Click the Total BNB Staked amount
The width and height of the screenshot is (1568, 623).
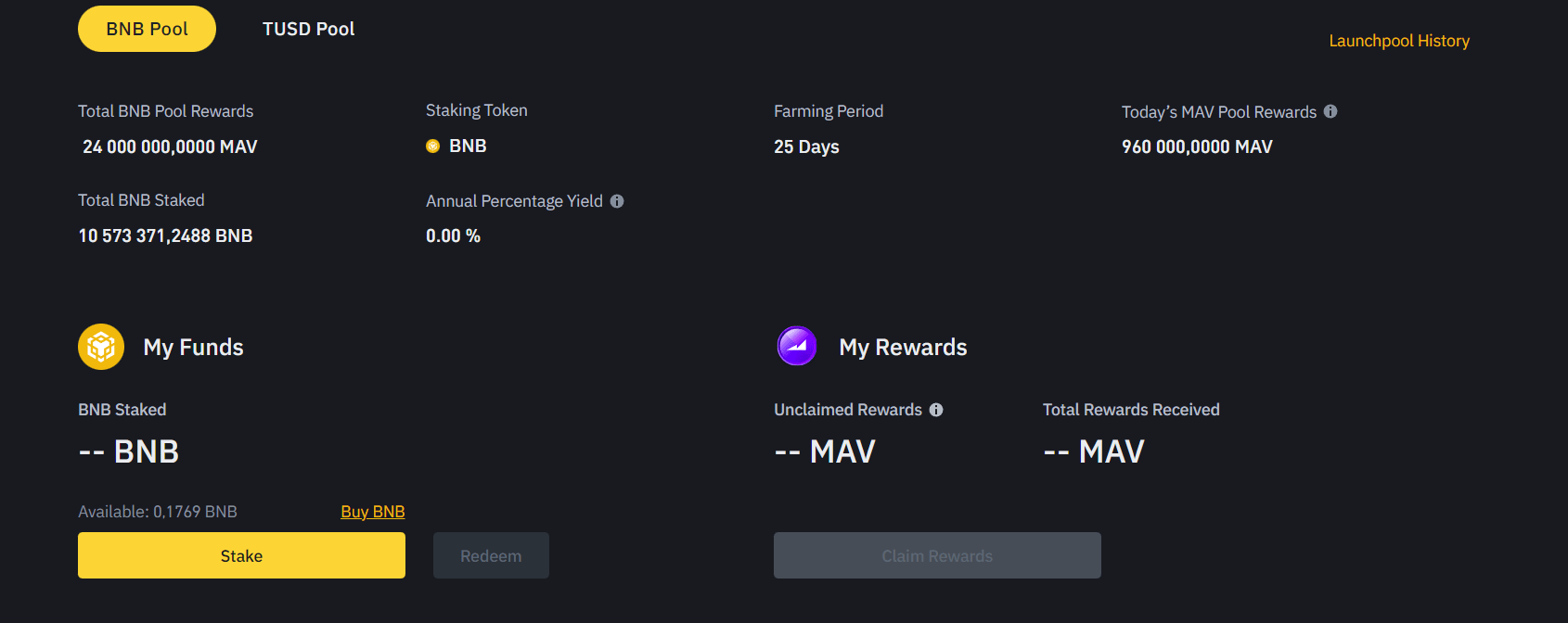165,235
